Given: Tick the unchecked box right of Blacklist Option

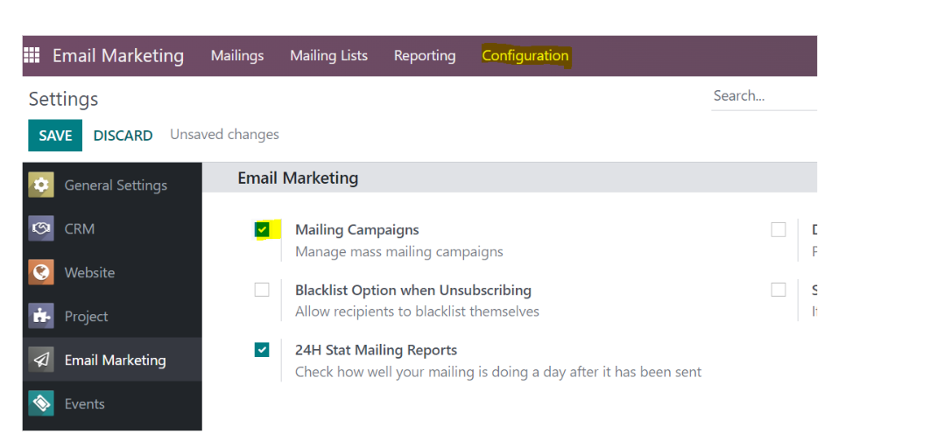Looking at the screenshot, I should click(x=778, y=290).
